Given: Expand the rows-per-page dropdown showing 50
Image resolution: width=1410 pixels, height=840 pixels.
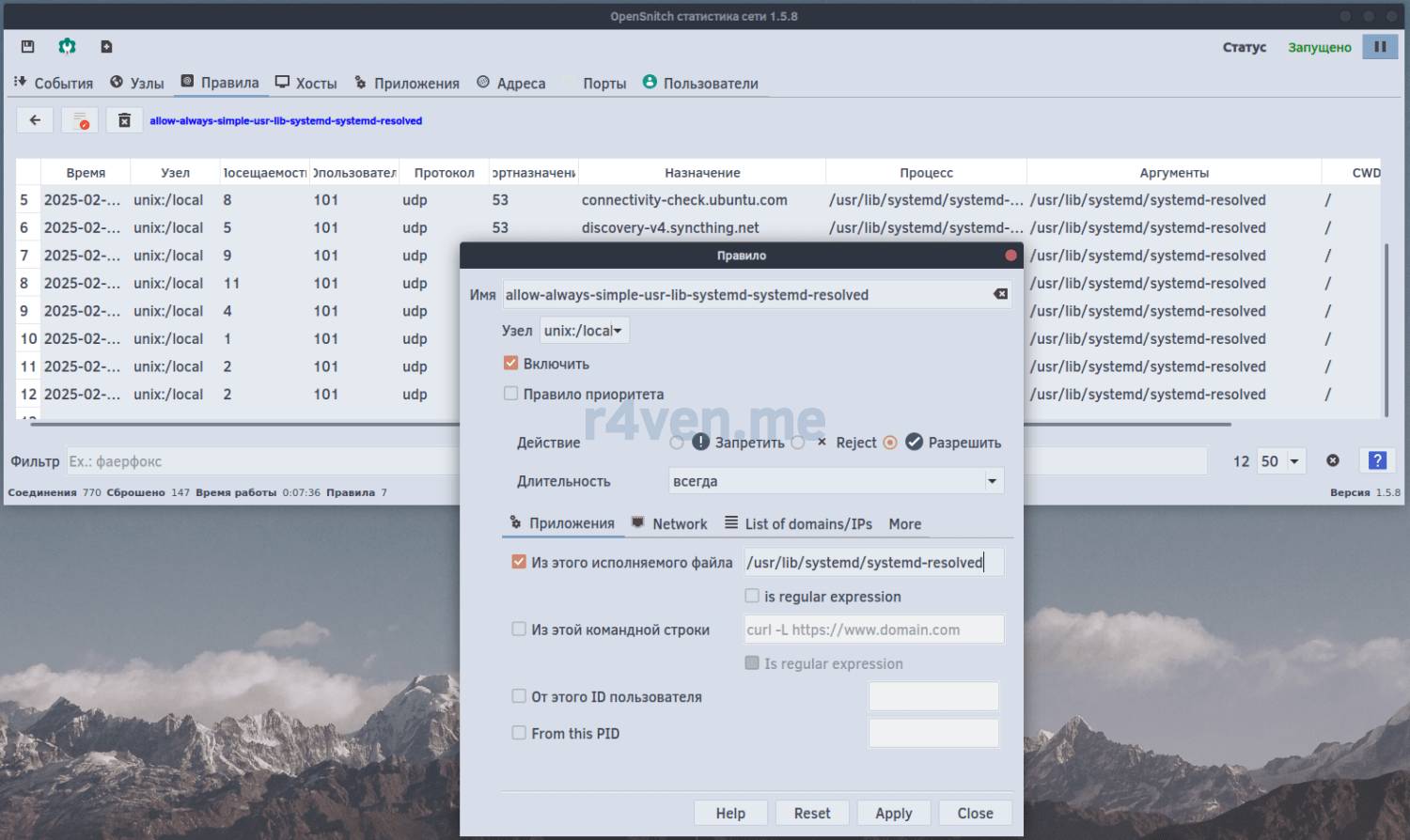Looking at the screenshot, I should 1282,461.
